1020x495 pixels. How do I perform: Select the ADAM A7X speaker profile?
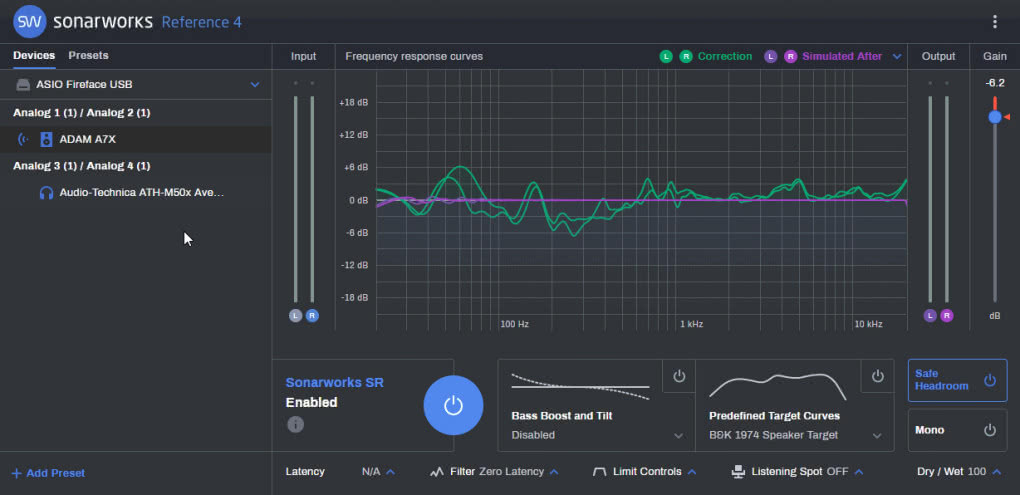pyautogui.click(x=135, y=139)
